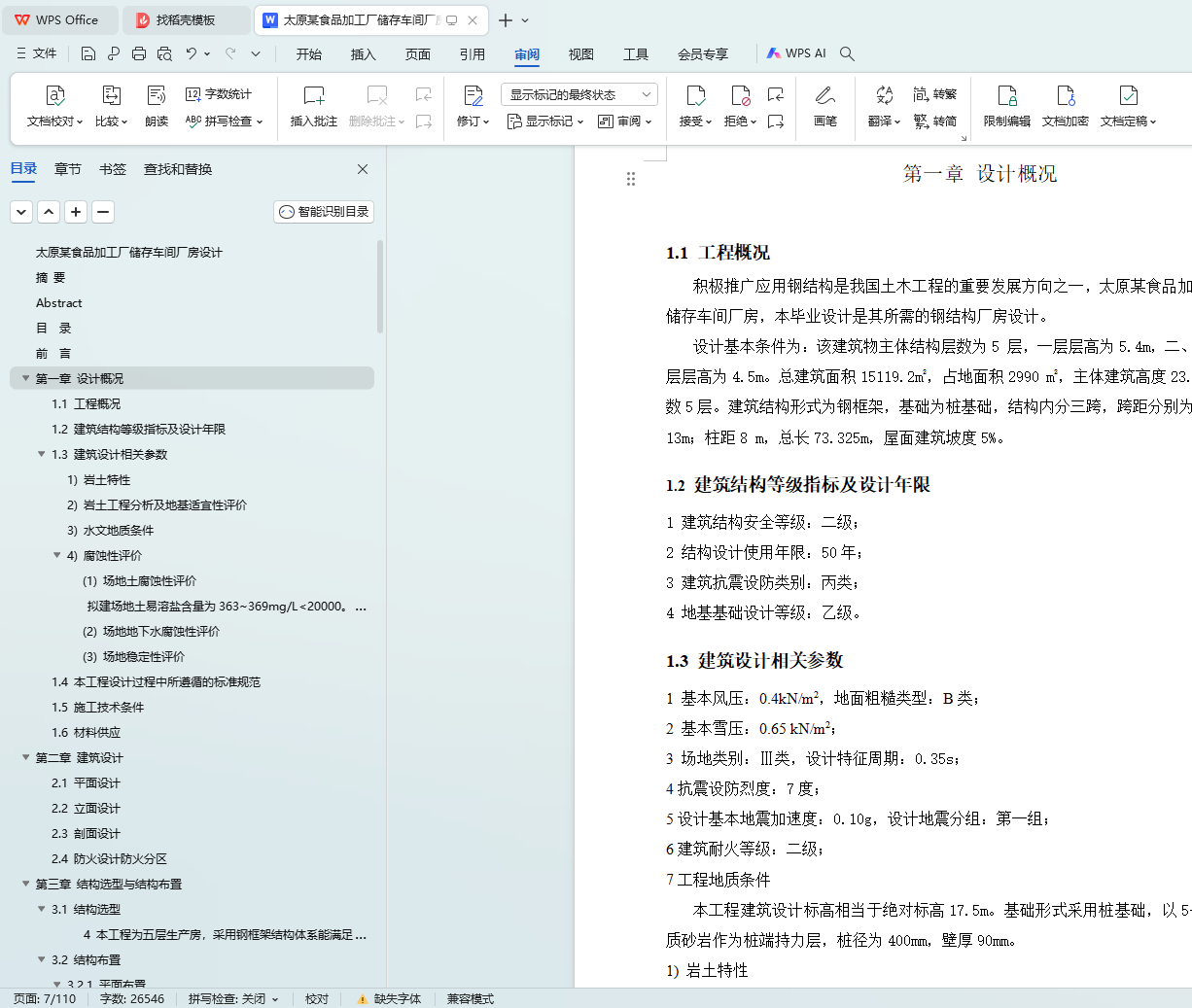
Task: Switch to 书签 tab in navigation pane
Action: coord(113,169)
